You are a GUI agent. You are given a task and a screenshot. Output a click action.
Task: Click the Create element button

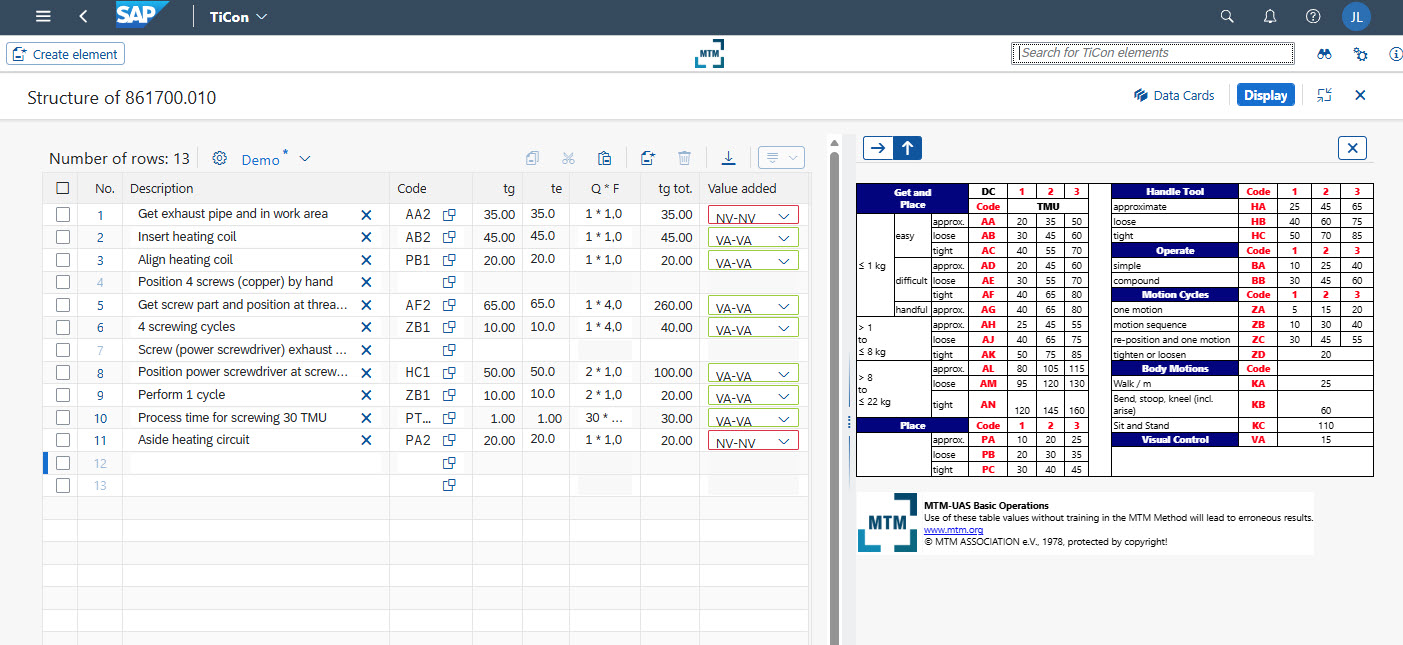[x=66, y=54]
